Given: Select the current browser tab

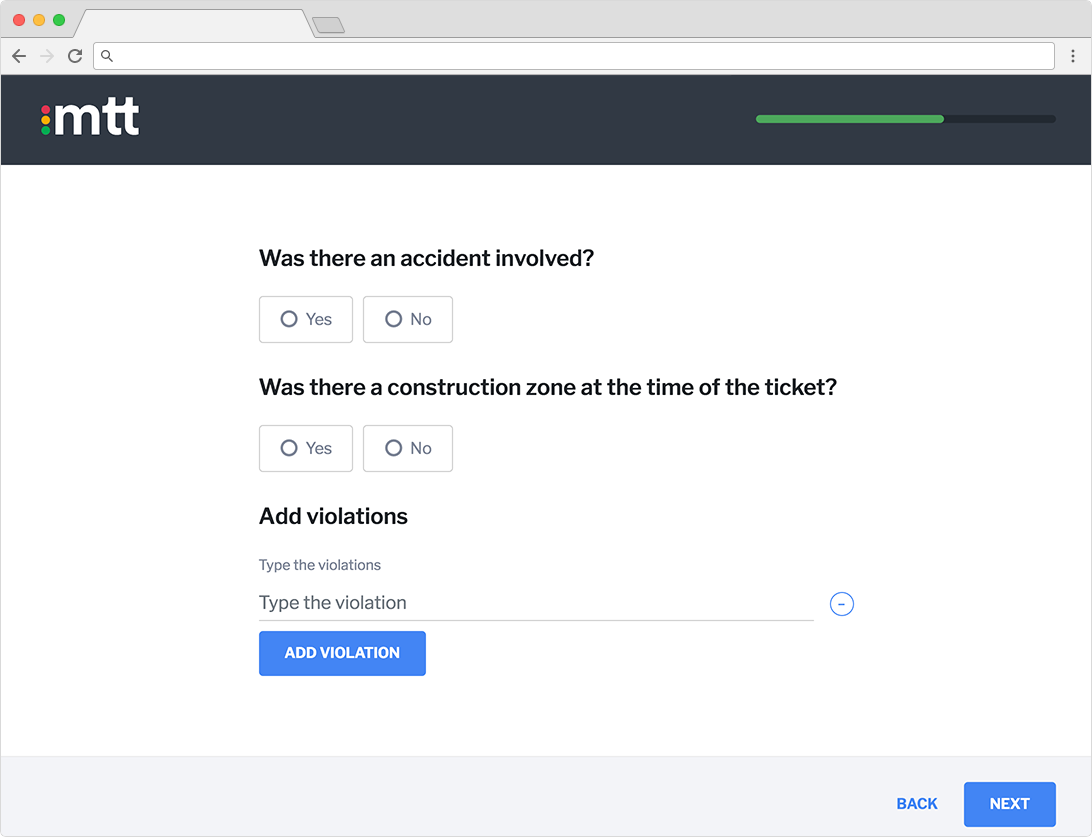Looking at the screenshot, I should (x=194, y=24).
